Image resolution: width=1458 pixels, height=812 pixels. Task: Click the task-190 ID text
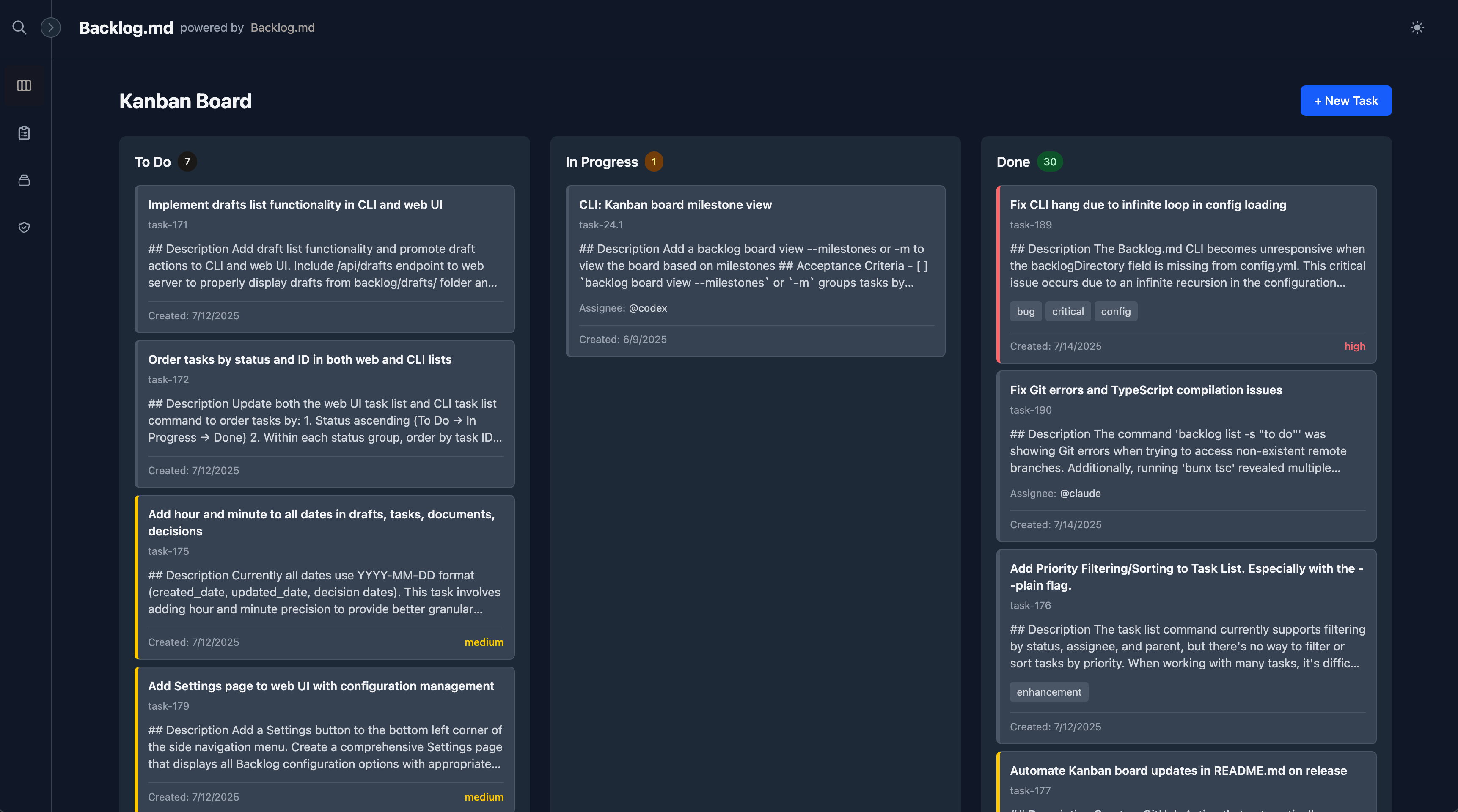pyautogui.click(x=1031, y=410)
